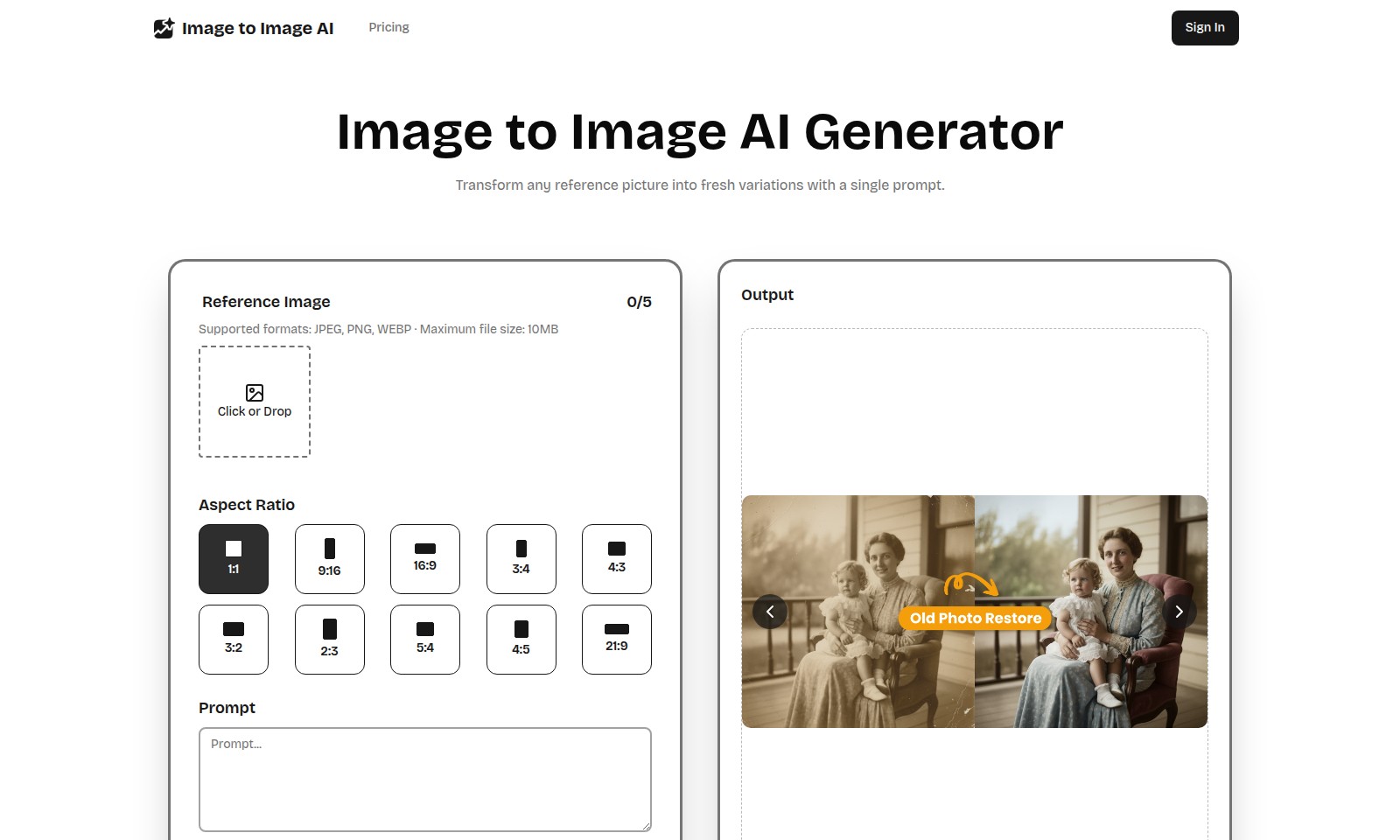Click the Sign In button
The width and height of the screenshot is (1400, 840).
1205,28
